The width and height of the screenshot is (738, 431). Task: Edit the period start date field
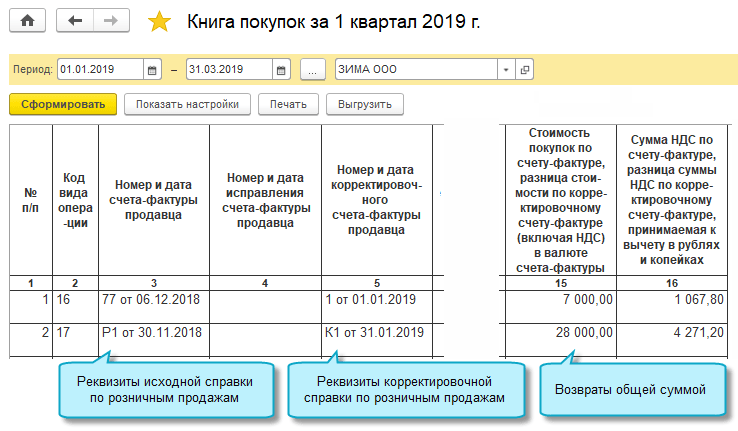tap(100, 70)
